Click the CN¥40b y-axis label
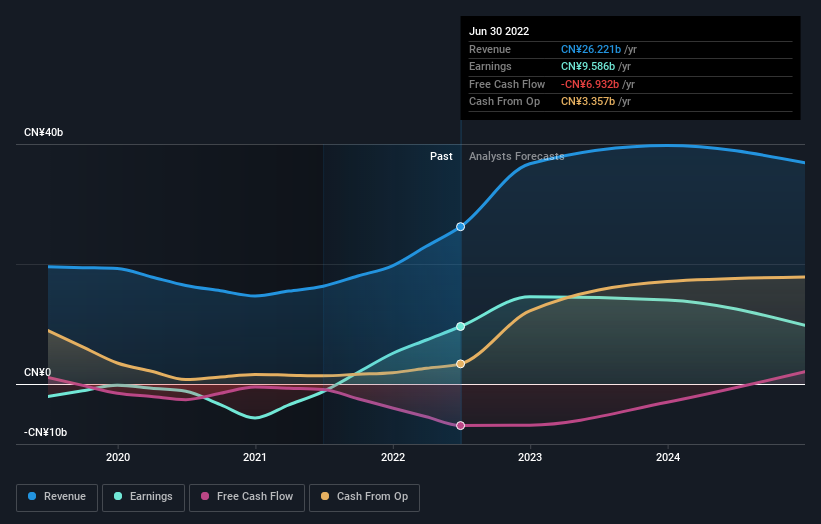 point(43,132)
